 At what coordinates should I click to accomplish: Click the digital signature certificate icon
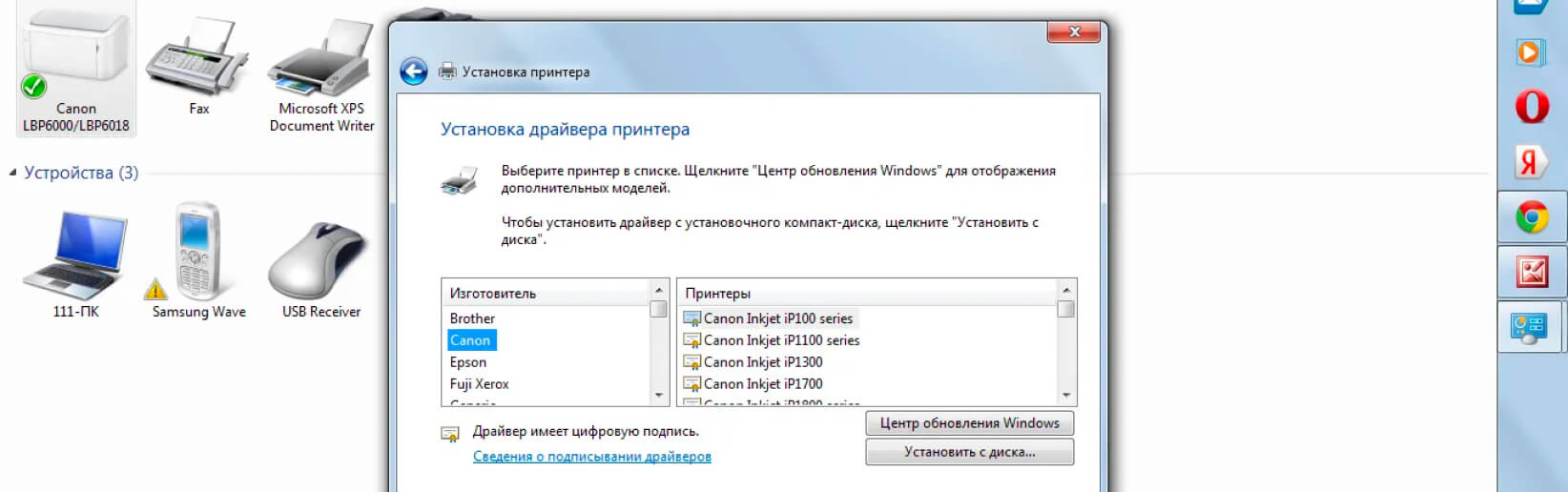pos(450,434)
